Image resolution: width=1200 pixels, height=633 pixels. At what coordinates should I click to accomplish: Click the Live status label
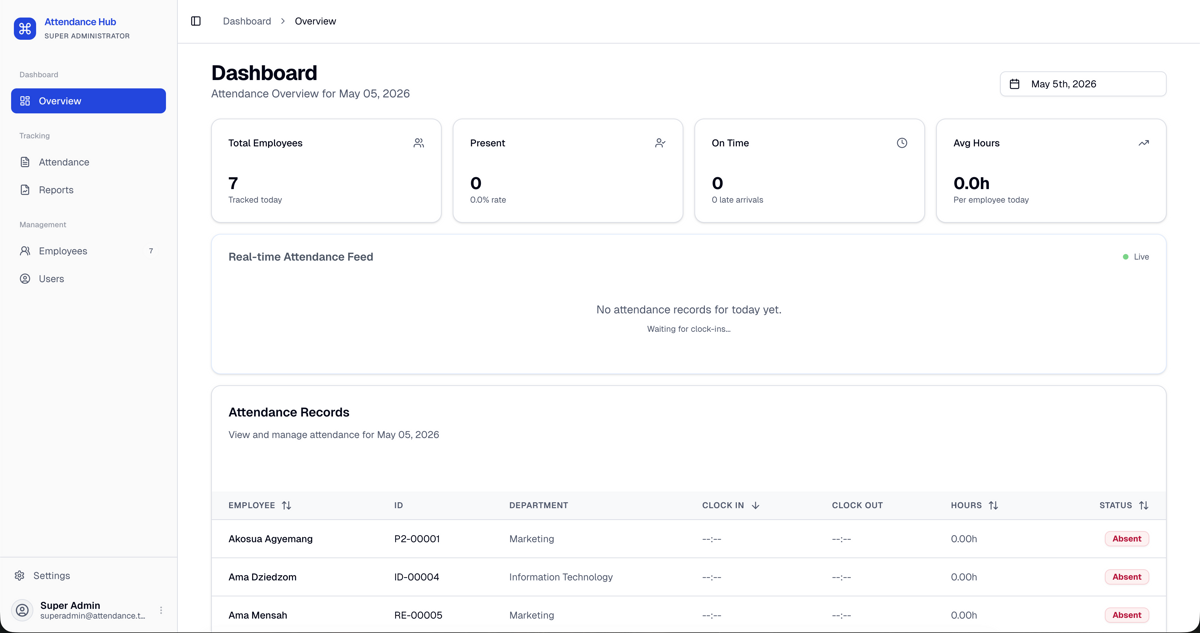(x=1141, y=257)
